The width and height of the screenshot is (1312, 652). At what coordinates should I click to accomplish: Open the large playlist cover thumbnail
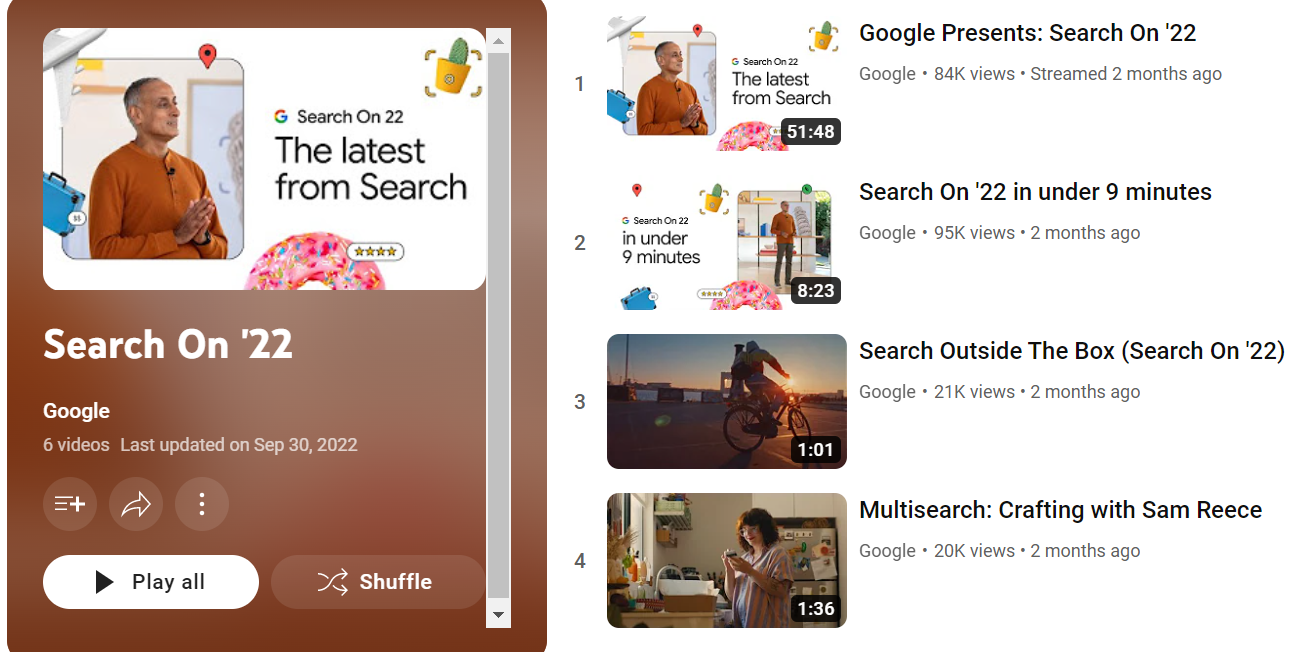point(265,159)
